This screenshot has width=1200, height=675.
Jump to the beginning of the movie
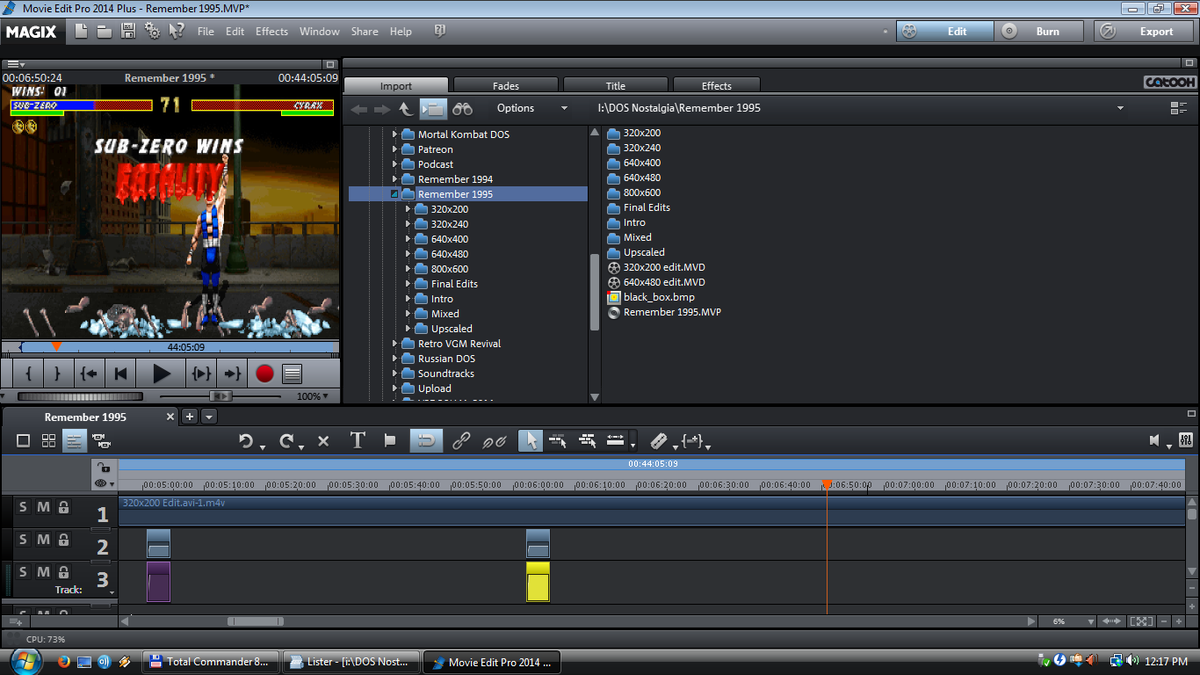click(121, 374)
